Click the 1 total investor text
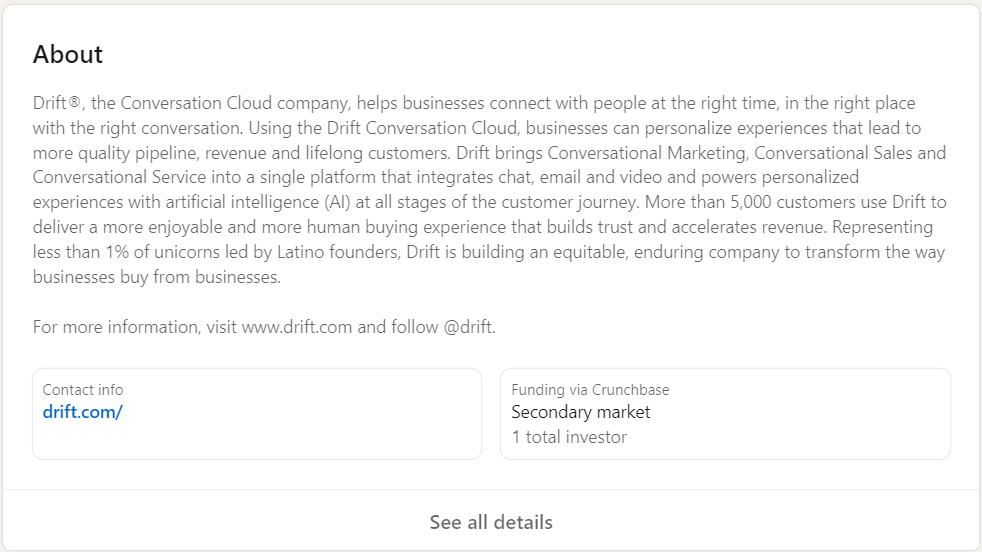This screenshot has width=982, height=552. pyautogui.click(x=569, y=437)
